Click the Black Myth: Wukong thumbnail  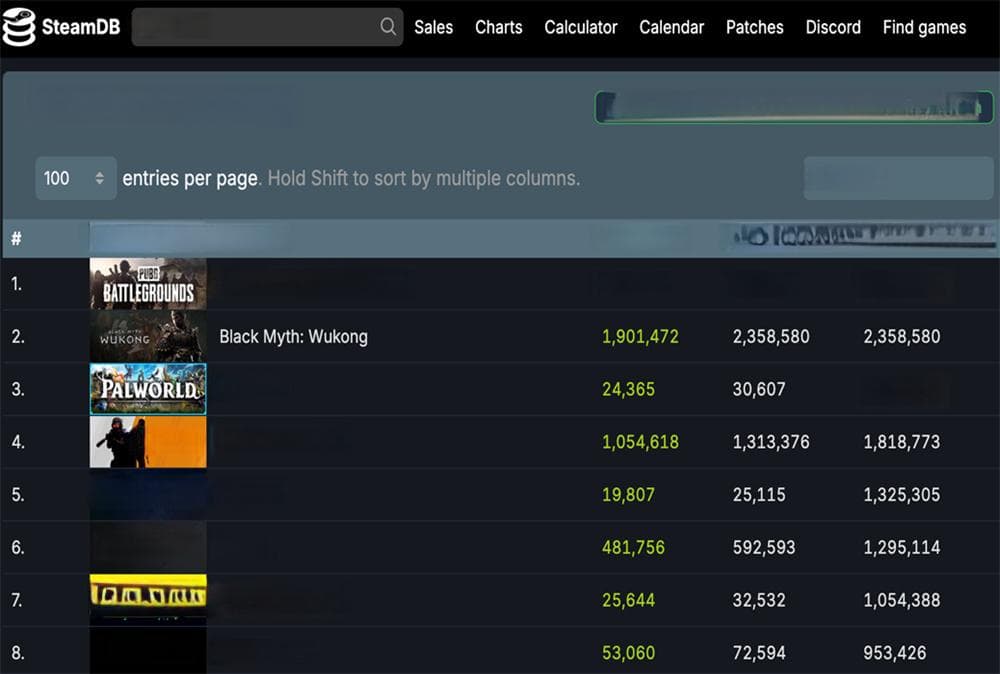tap(148, 337)
